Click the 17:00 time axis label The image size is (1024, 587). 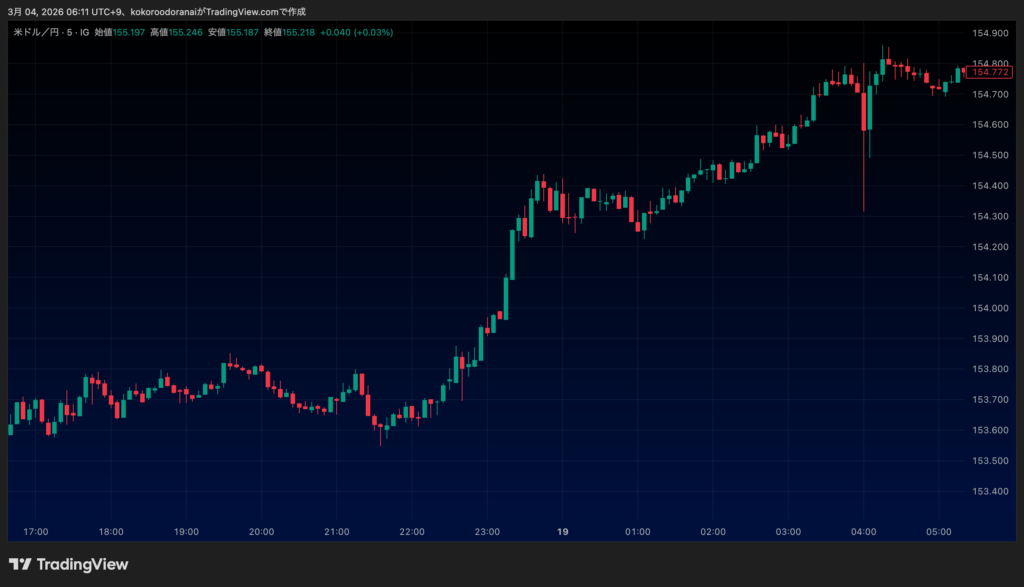(35, 531)
